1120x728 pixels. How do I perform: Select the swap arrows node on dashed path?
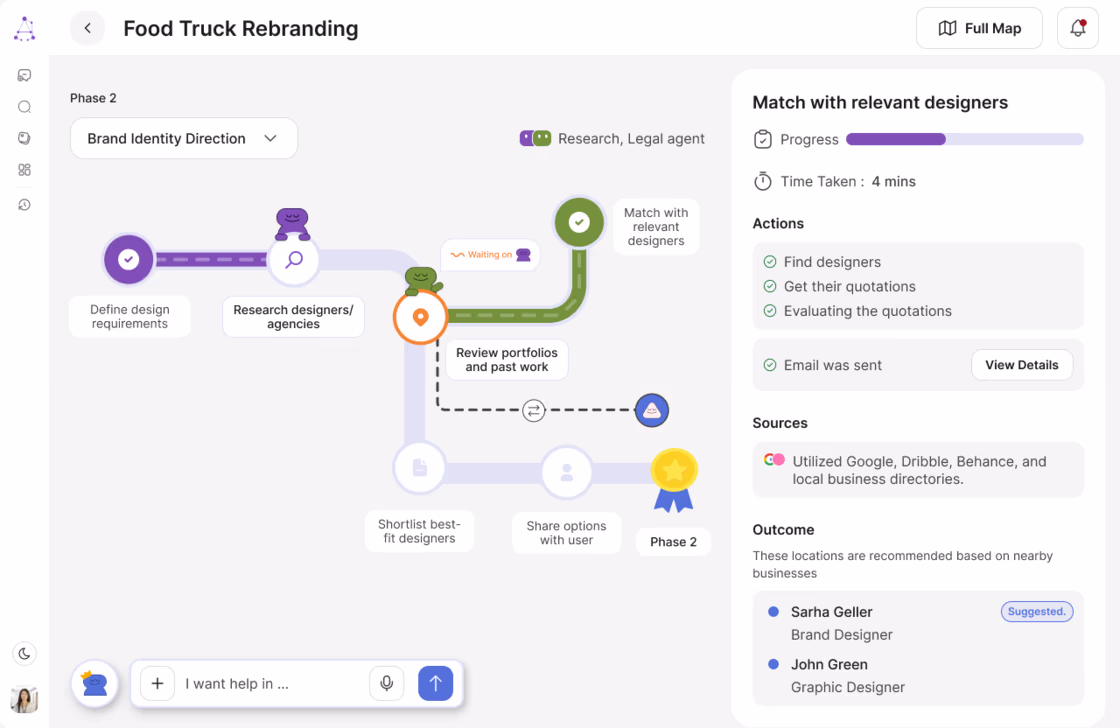534,410
